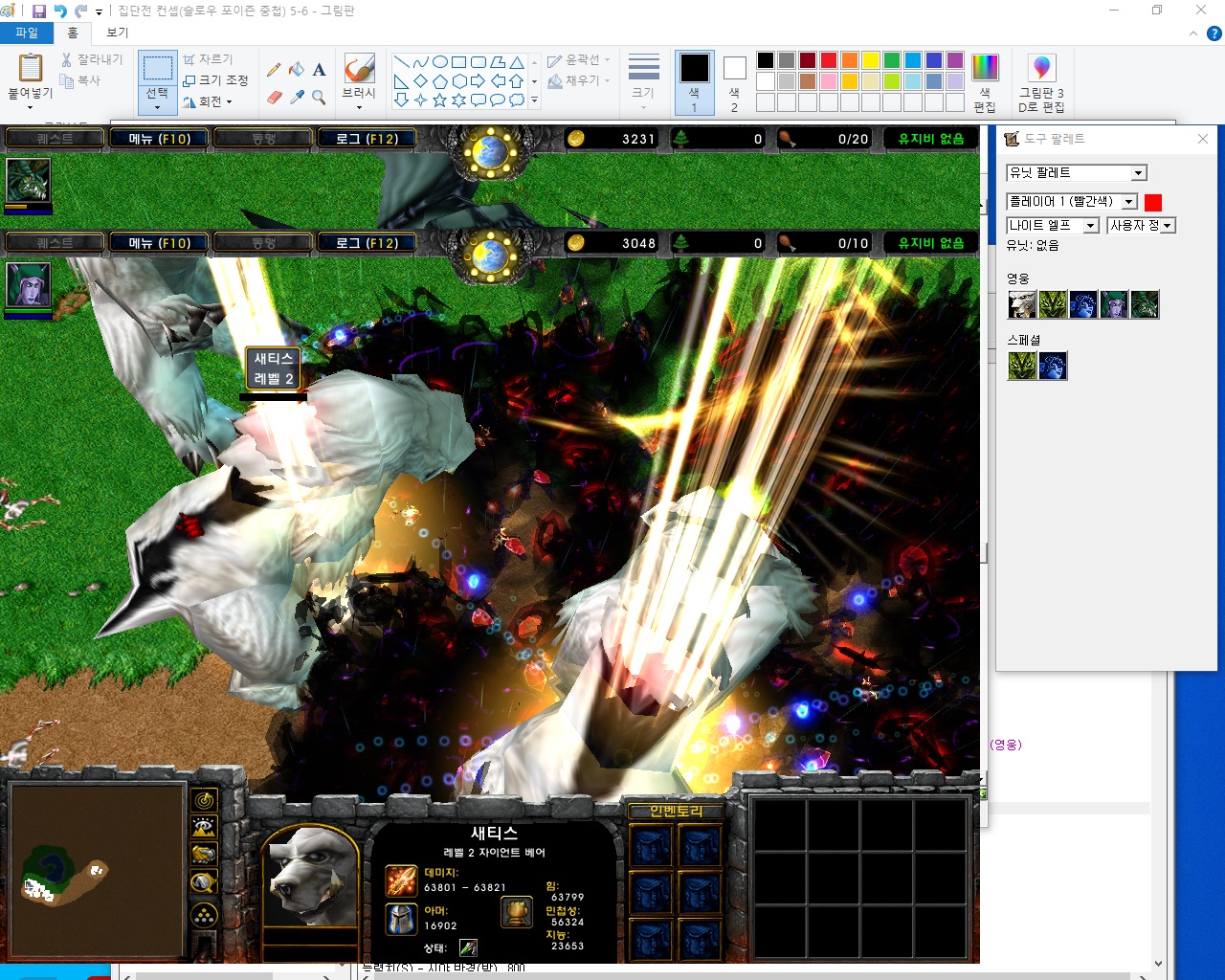Click the minimap in game screenshot
Viewport: 1225px width, 980px height.
97,871
